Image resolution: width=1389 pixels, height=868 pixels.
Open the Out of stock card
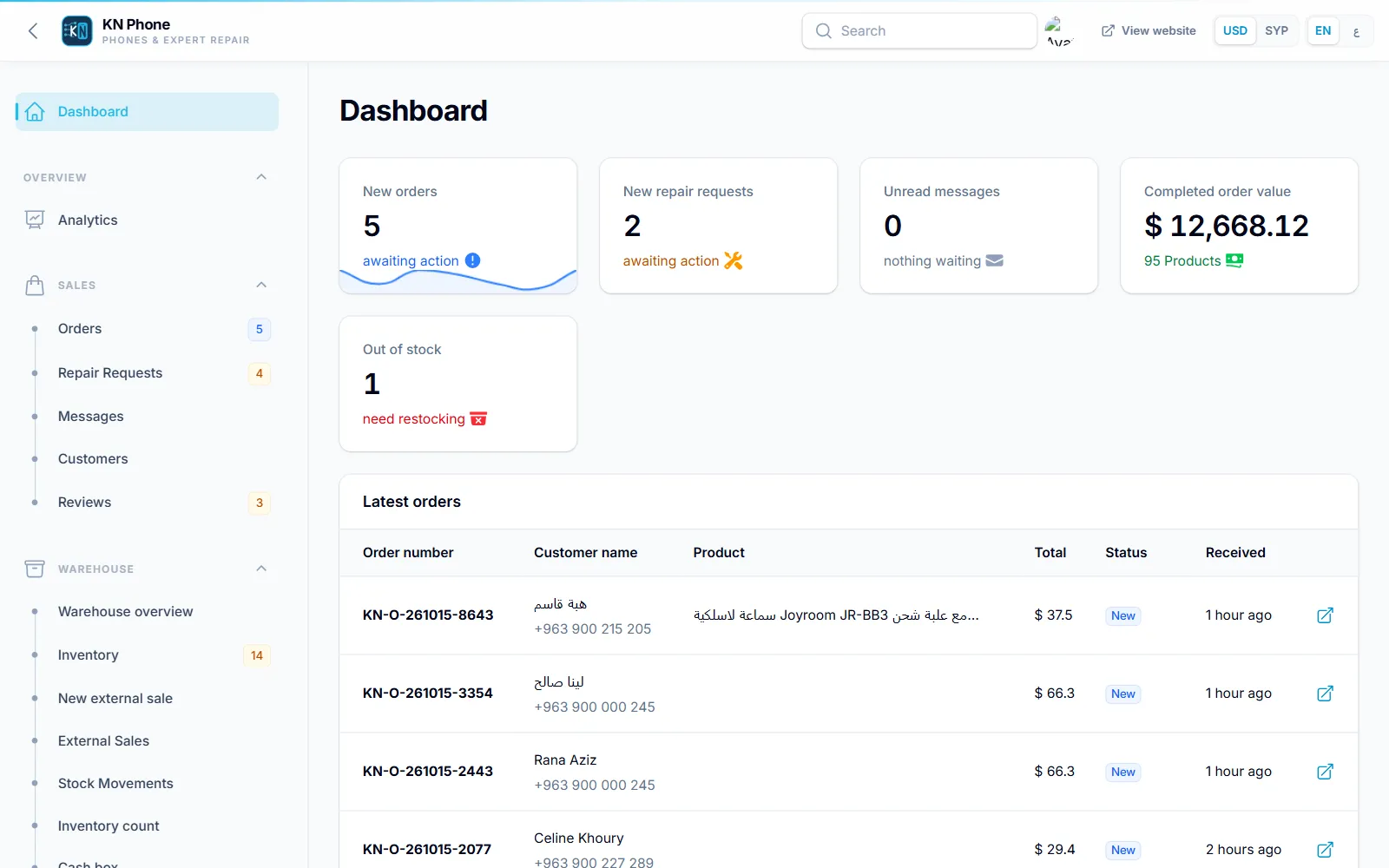pos(458,384)
